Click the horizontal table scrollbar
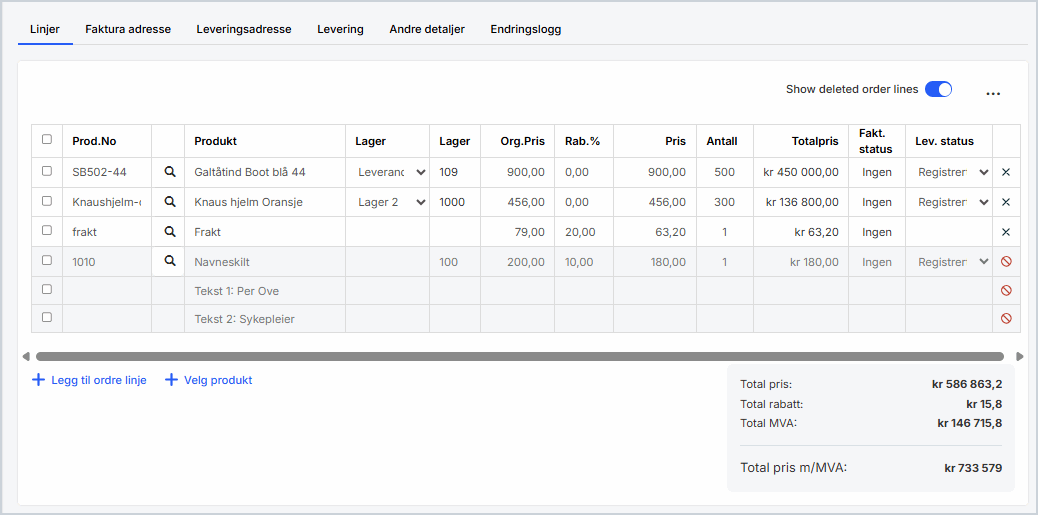Screen dimensions: 1038x515 pyautogui.click(x=519, y=356)
